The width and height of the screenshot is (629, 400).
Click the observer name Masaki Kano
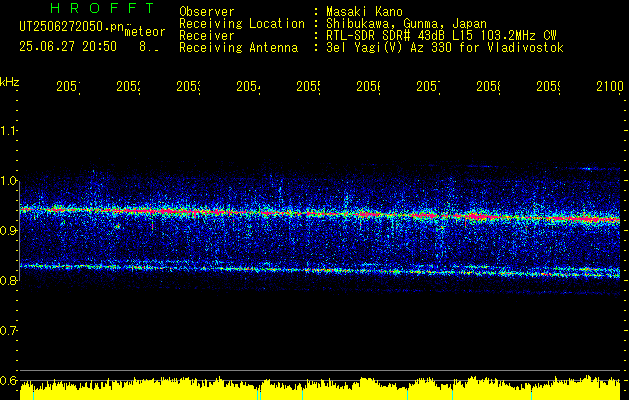tap(364, 12)
